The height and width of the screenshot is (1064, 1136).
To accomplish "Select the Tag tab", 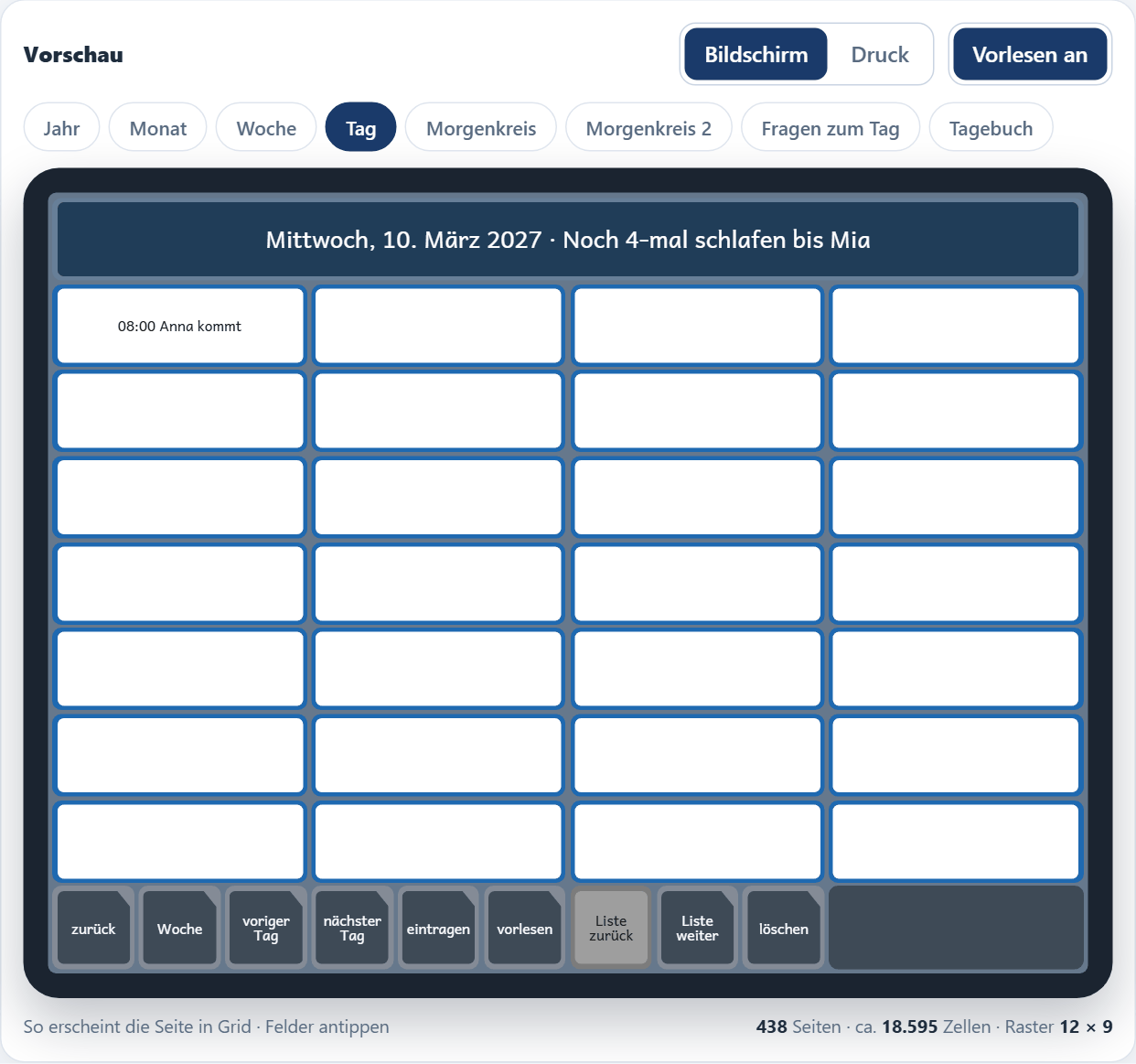I will pyautogui.click(x=361, y=127).
